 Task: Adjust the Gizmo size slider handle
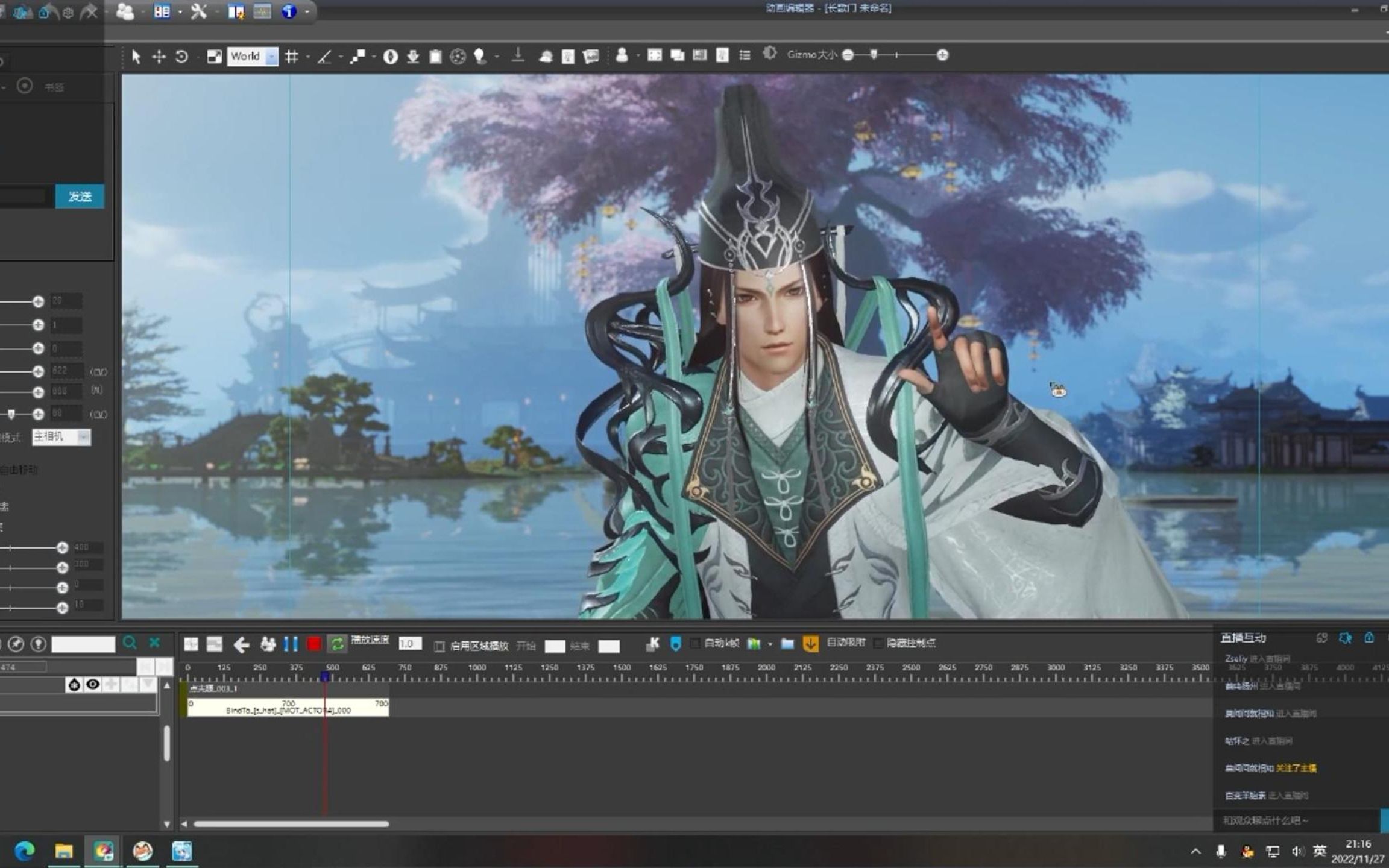click(x=874, y=55)
